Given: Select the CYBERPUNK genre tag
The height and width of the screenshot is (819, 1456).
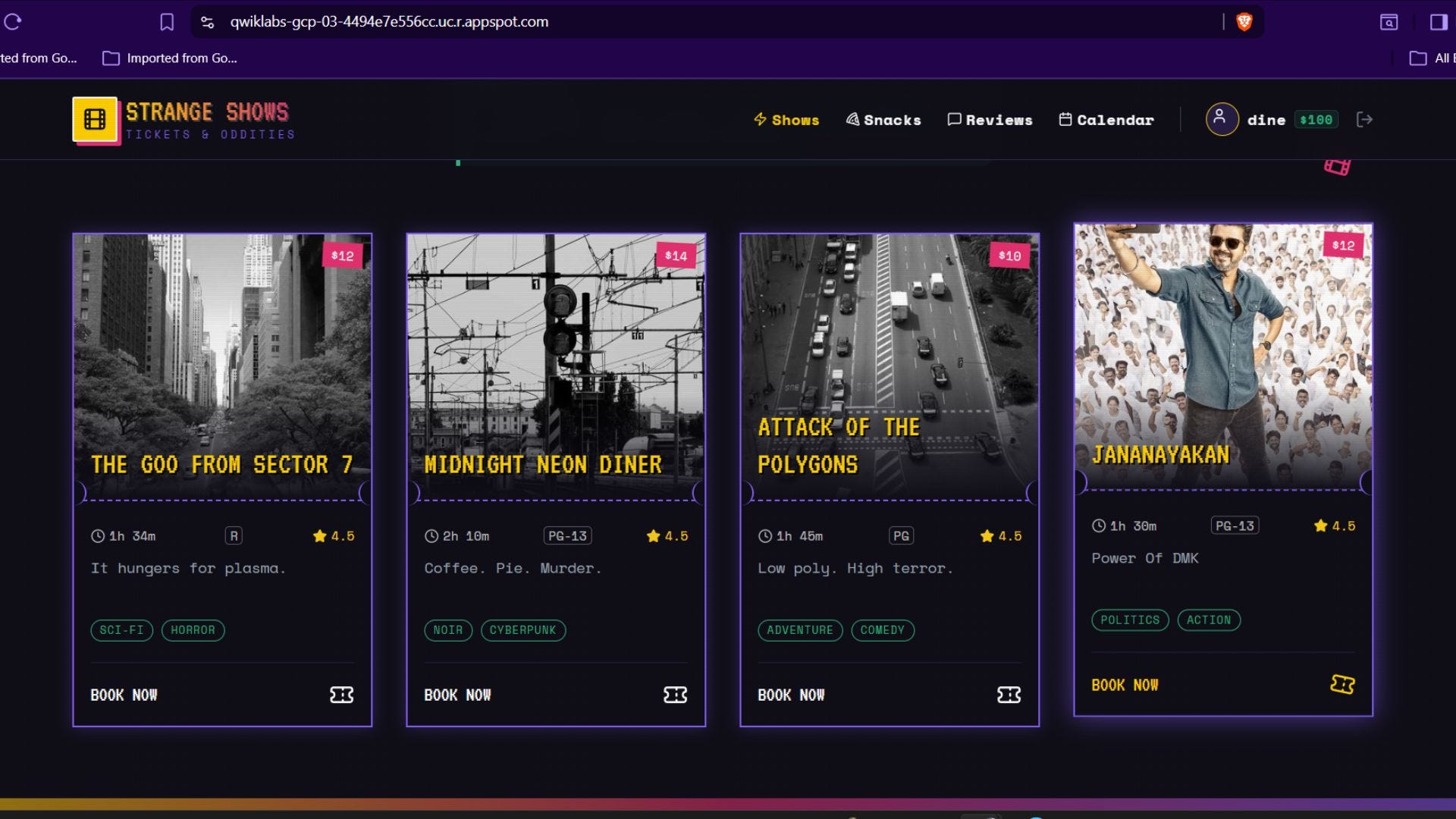Looking at the screenshot, I should tap(522, 630).
